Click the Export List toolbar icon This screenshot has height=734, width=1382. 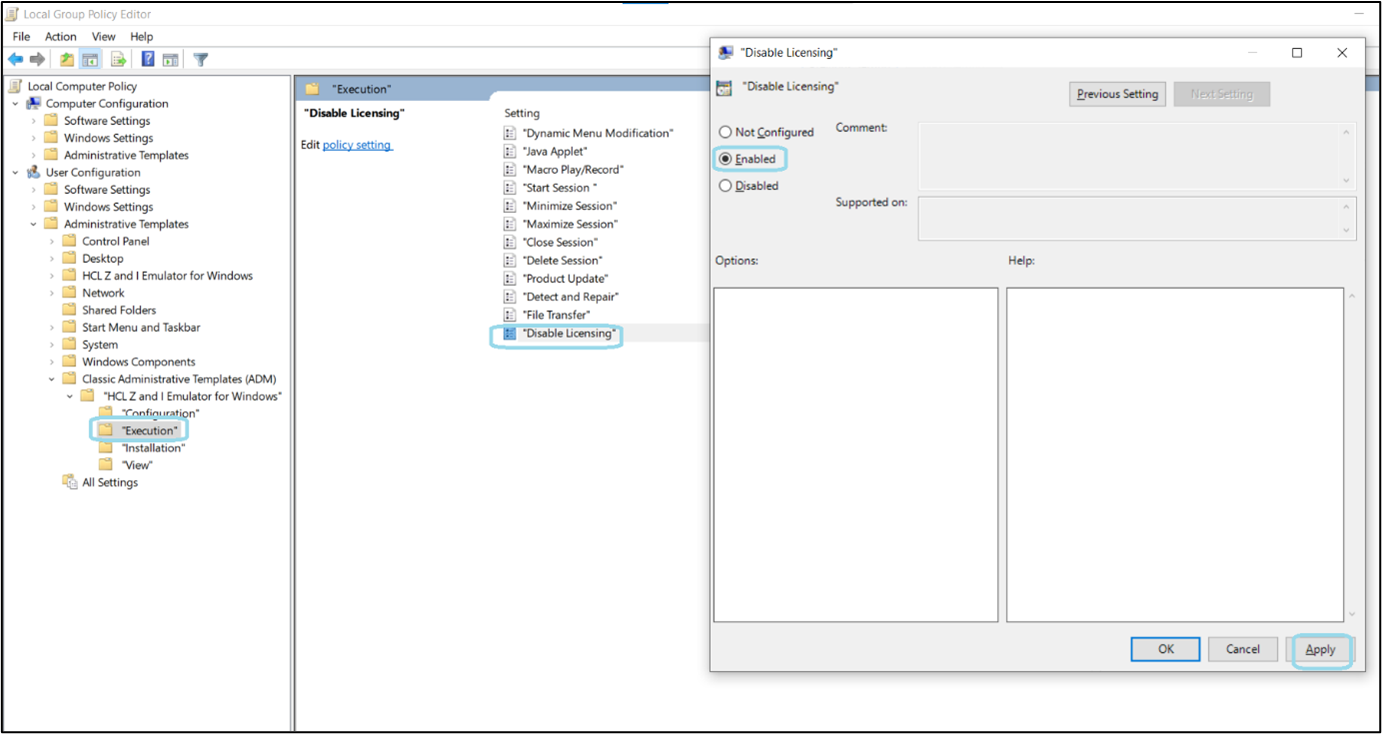pyautogui.click(x=118, y=60)
